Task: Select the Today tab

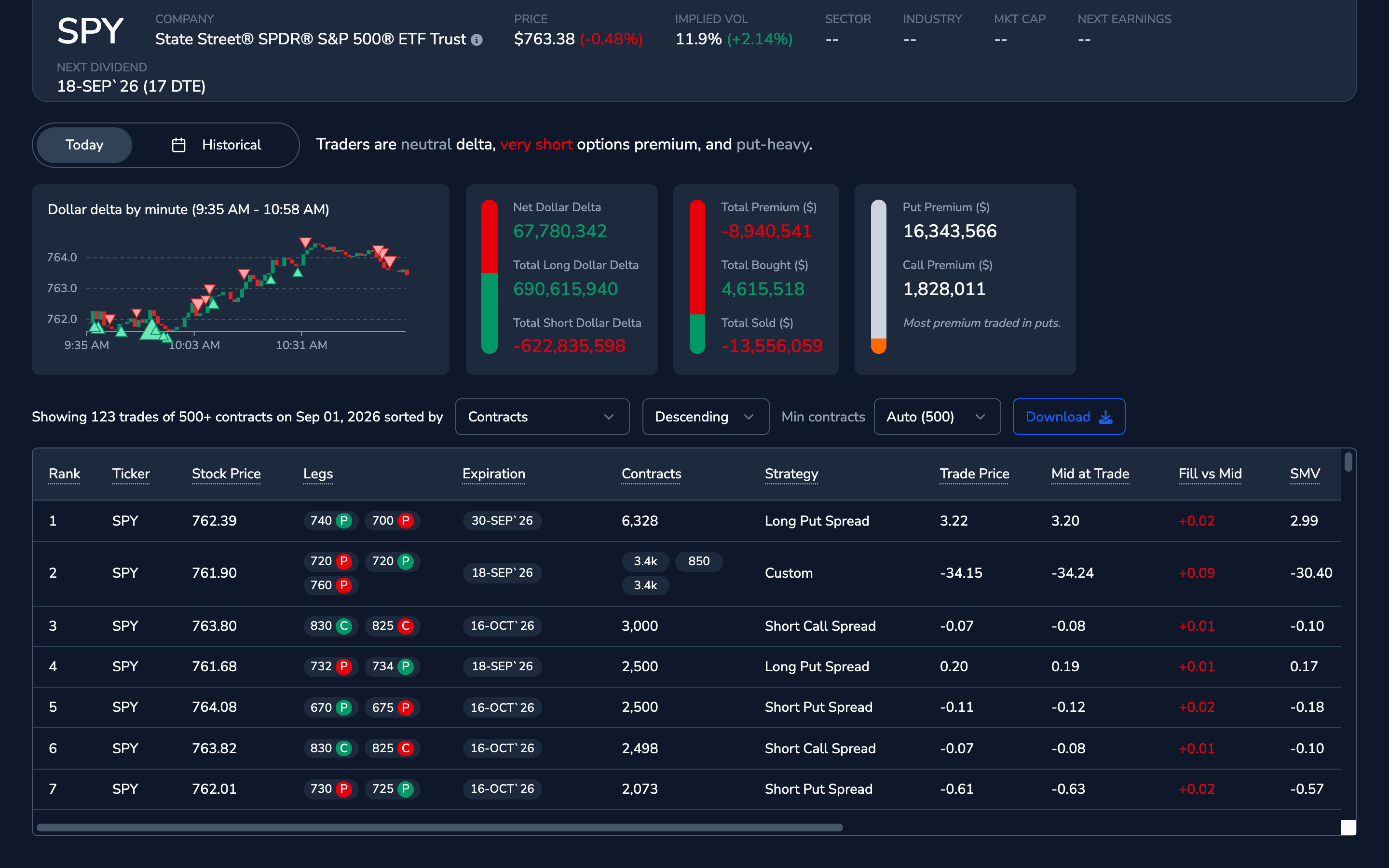Action: click(84, 145)
